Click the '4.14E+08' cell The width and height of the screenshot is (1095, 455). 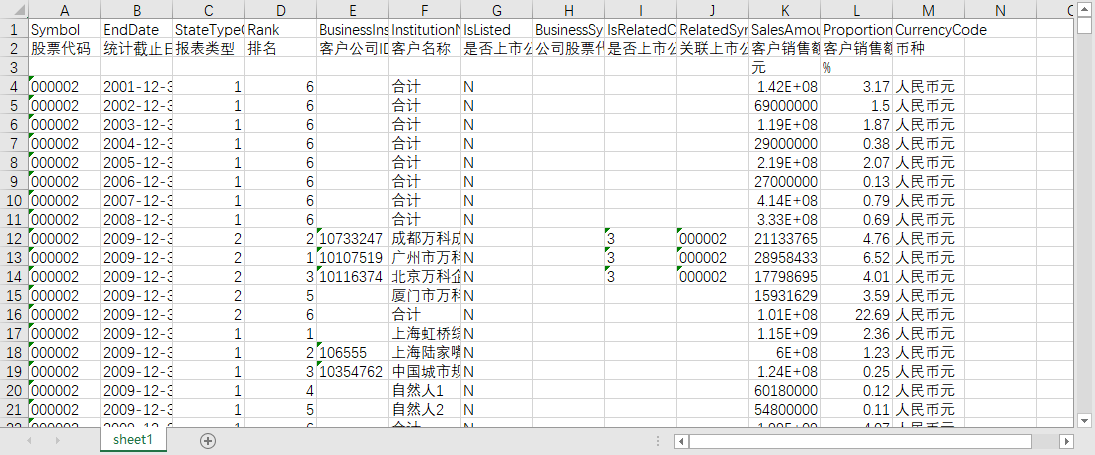point(785,200)
